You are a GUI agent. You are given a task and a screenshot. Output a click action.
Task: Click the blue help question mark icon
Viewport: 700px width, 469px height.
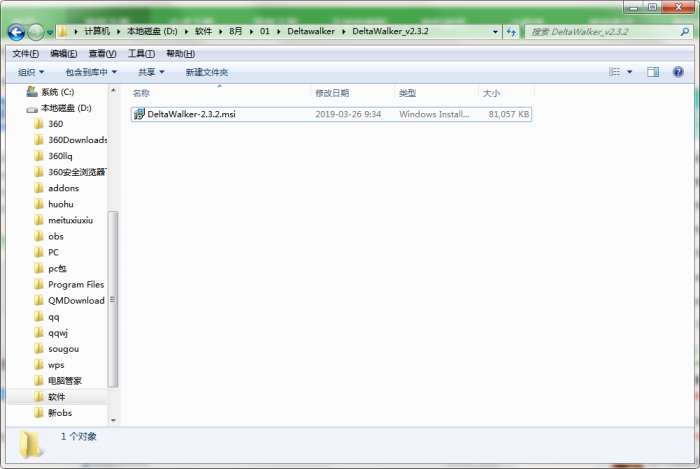pos(678,72)
